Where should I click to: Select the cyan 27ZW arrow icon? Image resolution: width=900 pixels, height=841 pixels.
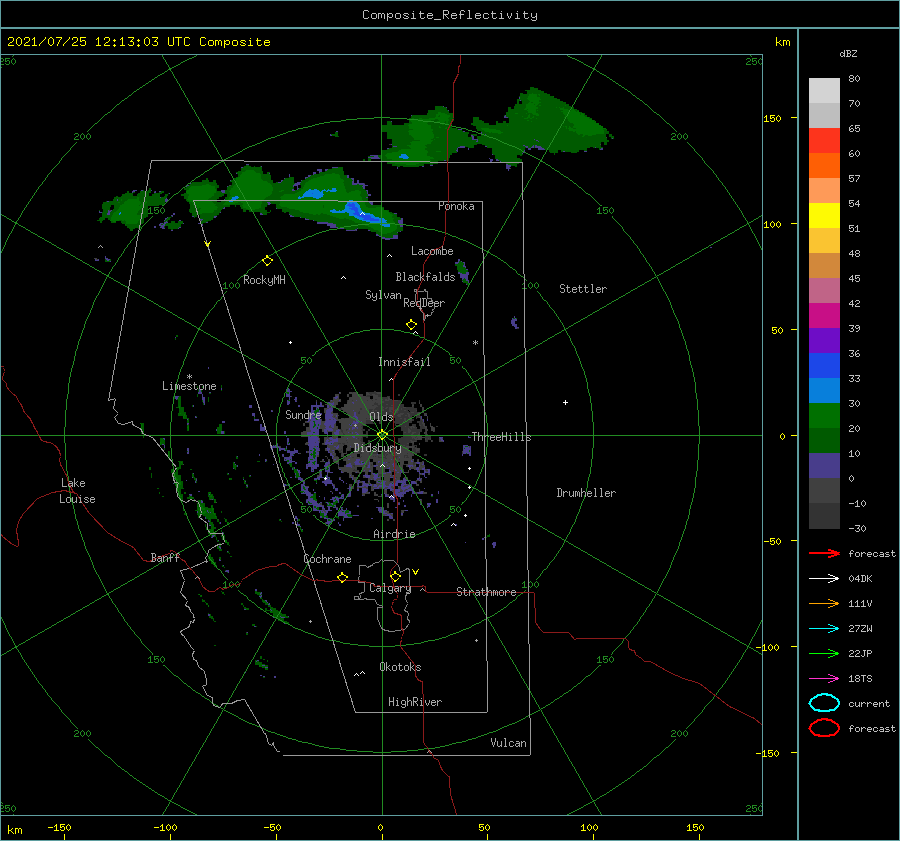coord(824,629)
